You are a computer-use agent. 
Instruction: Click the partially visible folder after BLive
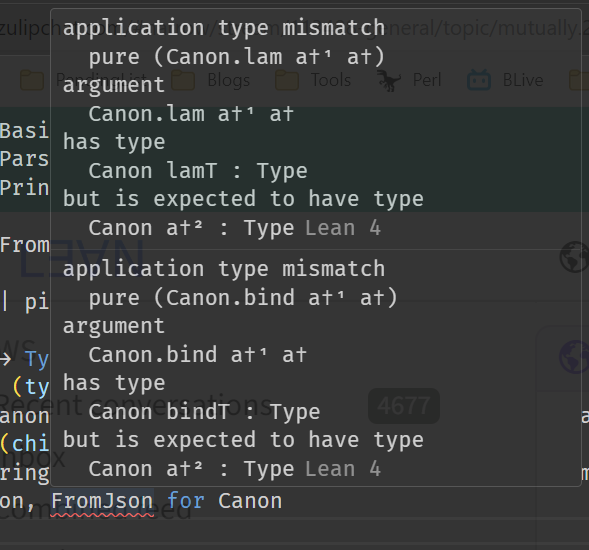[x=579, y=80]
